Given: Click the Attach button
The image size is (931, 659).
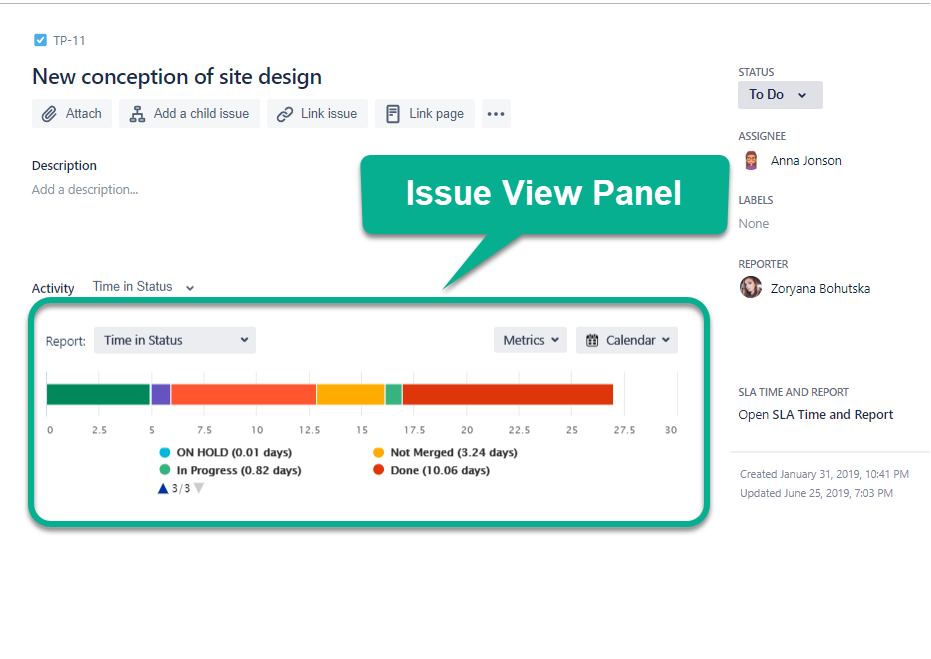Looking at the screenshot, I should 72,113.
